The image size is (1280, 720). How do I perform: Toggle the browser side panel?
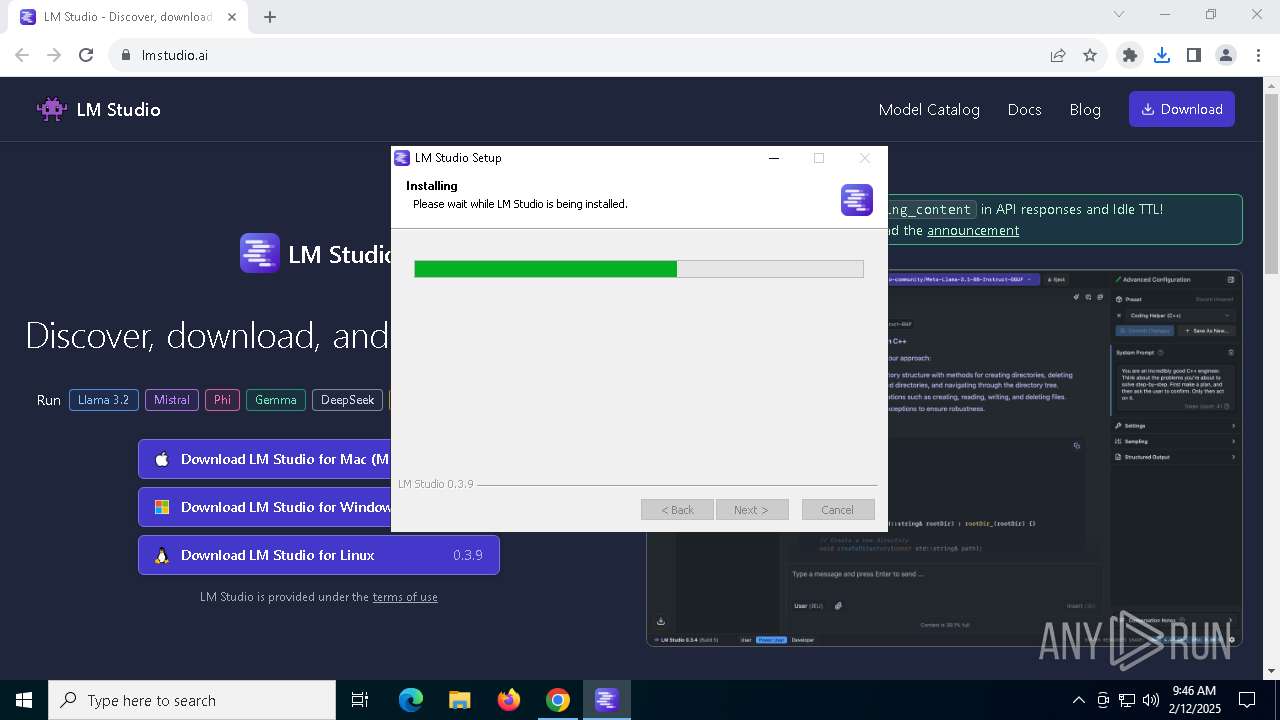[1194, 55]
